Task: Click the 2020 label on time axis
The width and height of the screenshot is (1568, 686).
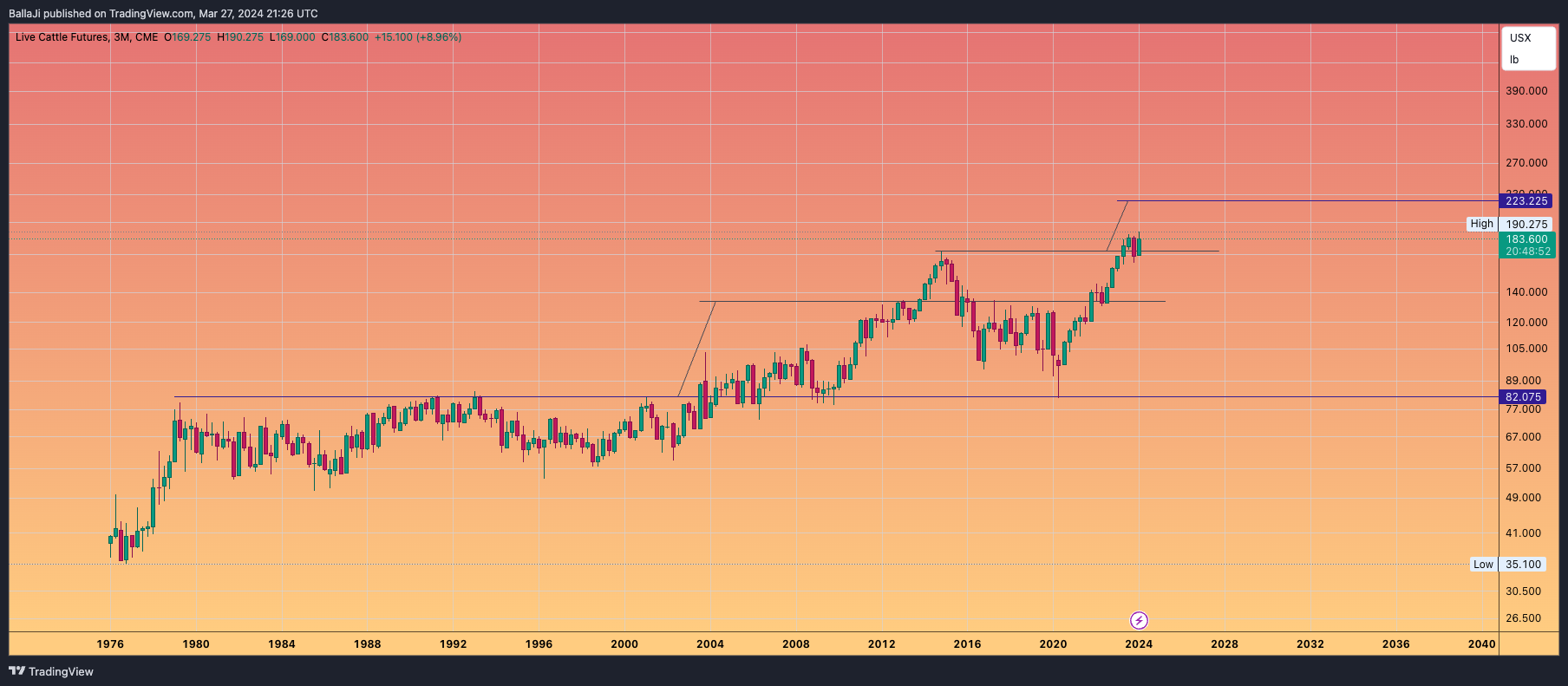Action: tap(1054, 644)
